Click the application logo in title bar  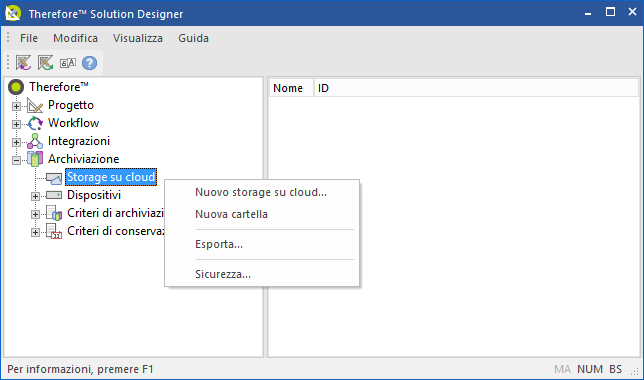(x=13, y=13)
